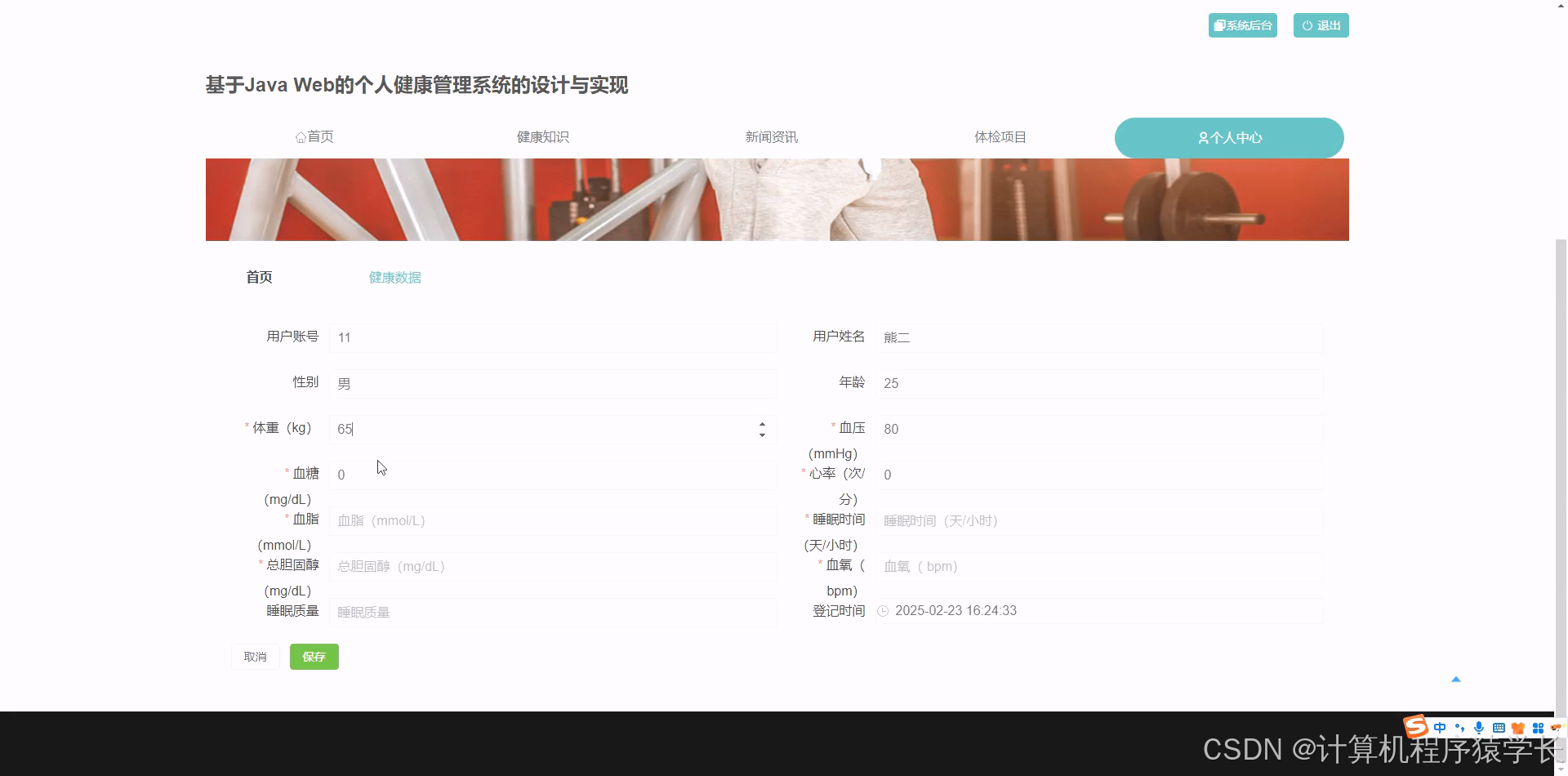Click the down stepper to decrease 体重 value

coord(762,434)
